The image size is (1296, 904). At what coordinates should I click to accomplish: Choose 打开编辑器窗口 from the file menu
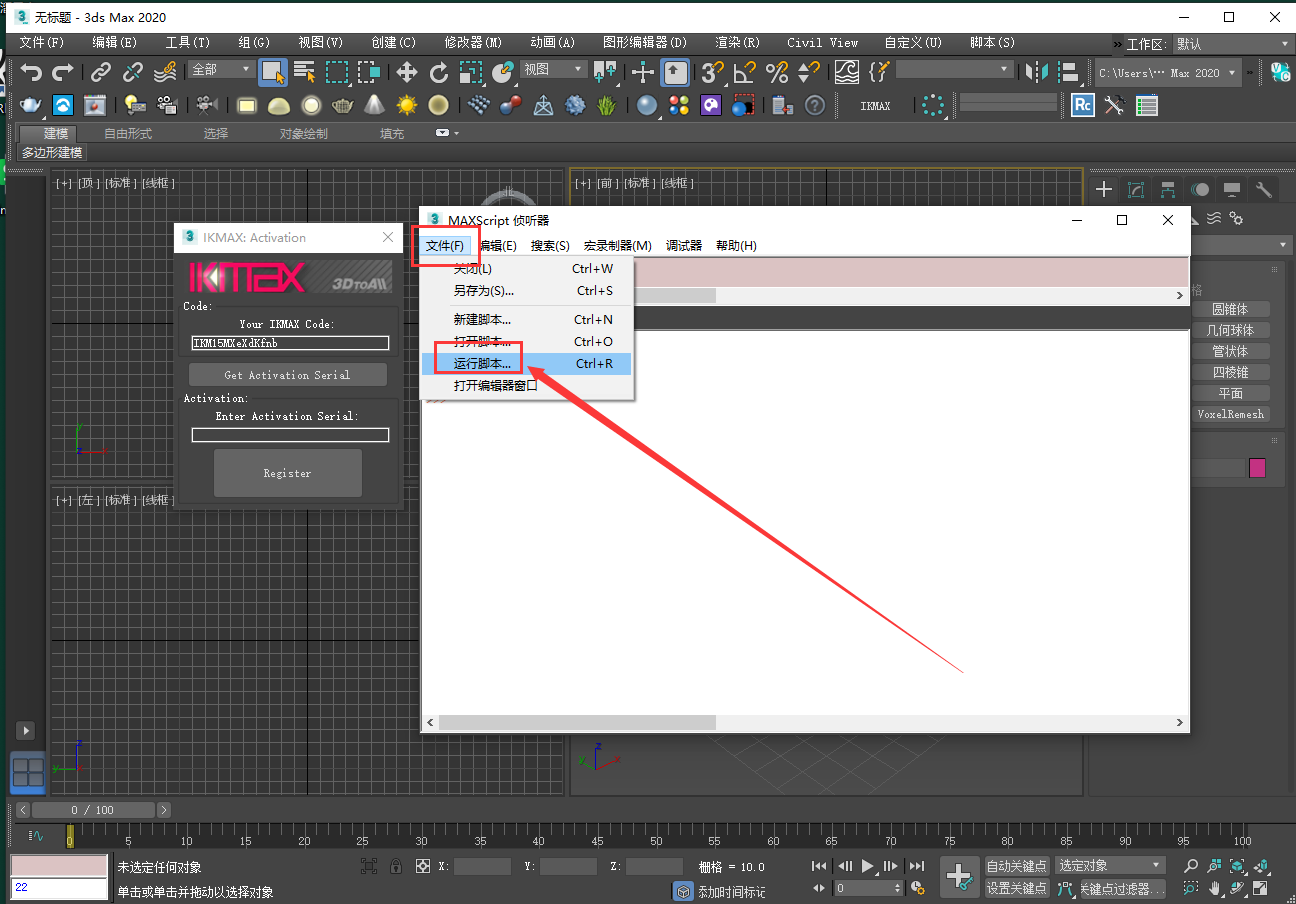click(526, 385)
